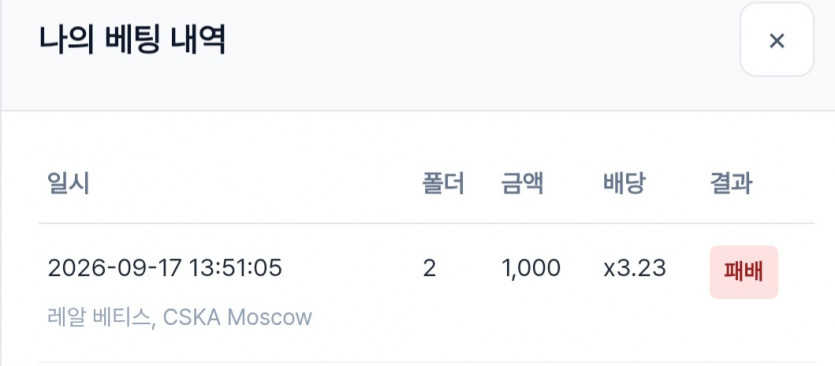835x366 pixels.
Task: Select the 레알 베티스 team name
Action: click(x=99, y=318)
